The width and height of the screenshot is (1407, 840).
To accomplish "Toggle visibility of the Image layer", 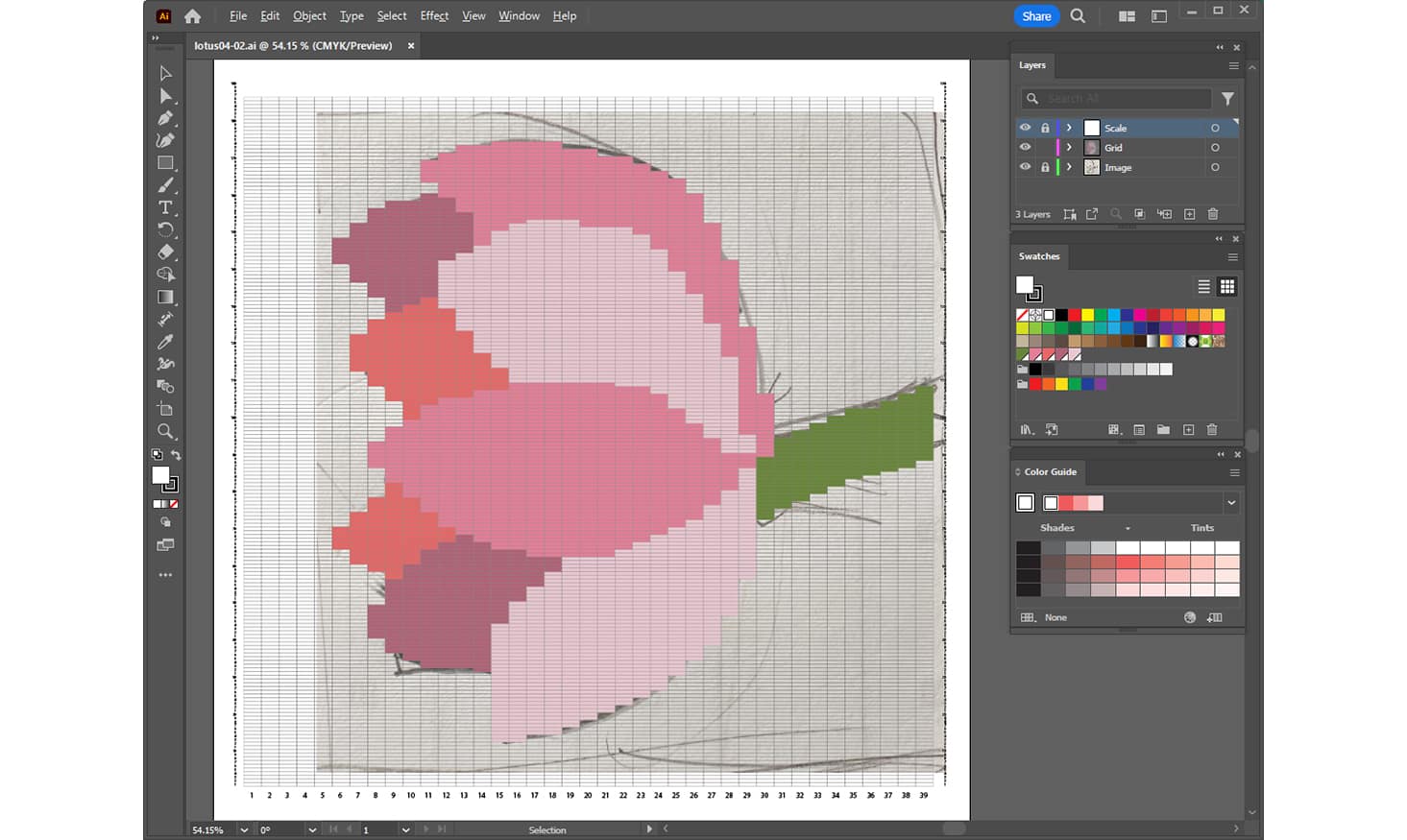I will (x=1025, y=167).
